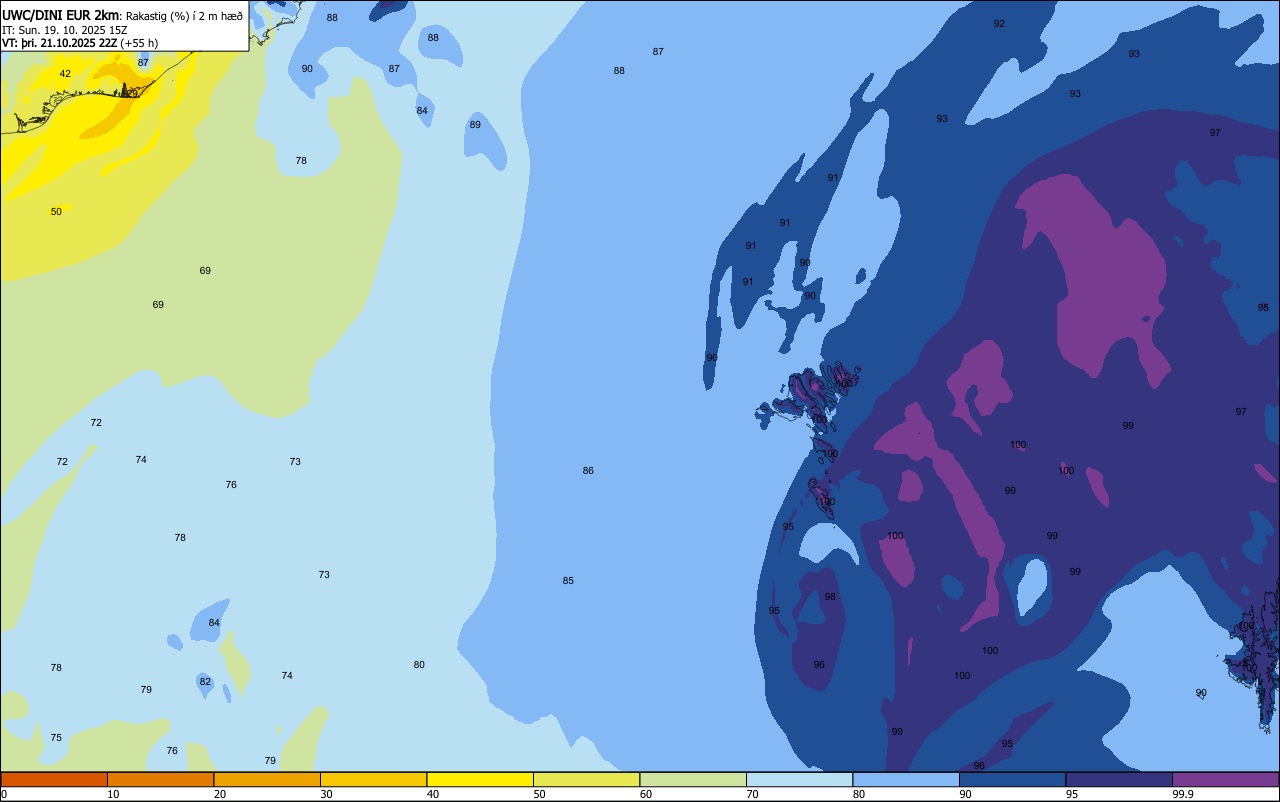Click the 50–60 pale yellow legend swatch
Image resolution: width=1280 pixels, height=802 pixels.
click(586, 779)
